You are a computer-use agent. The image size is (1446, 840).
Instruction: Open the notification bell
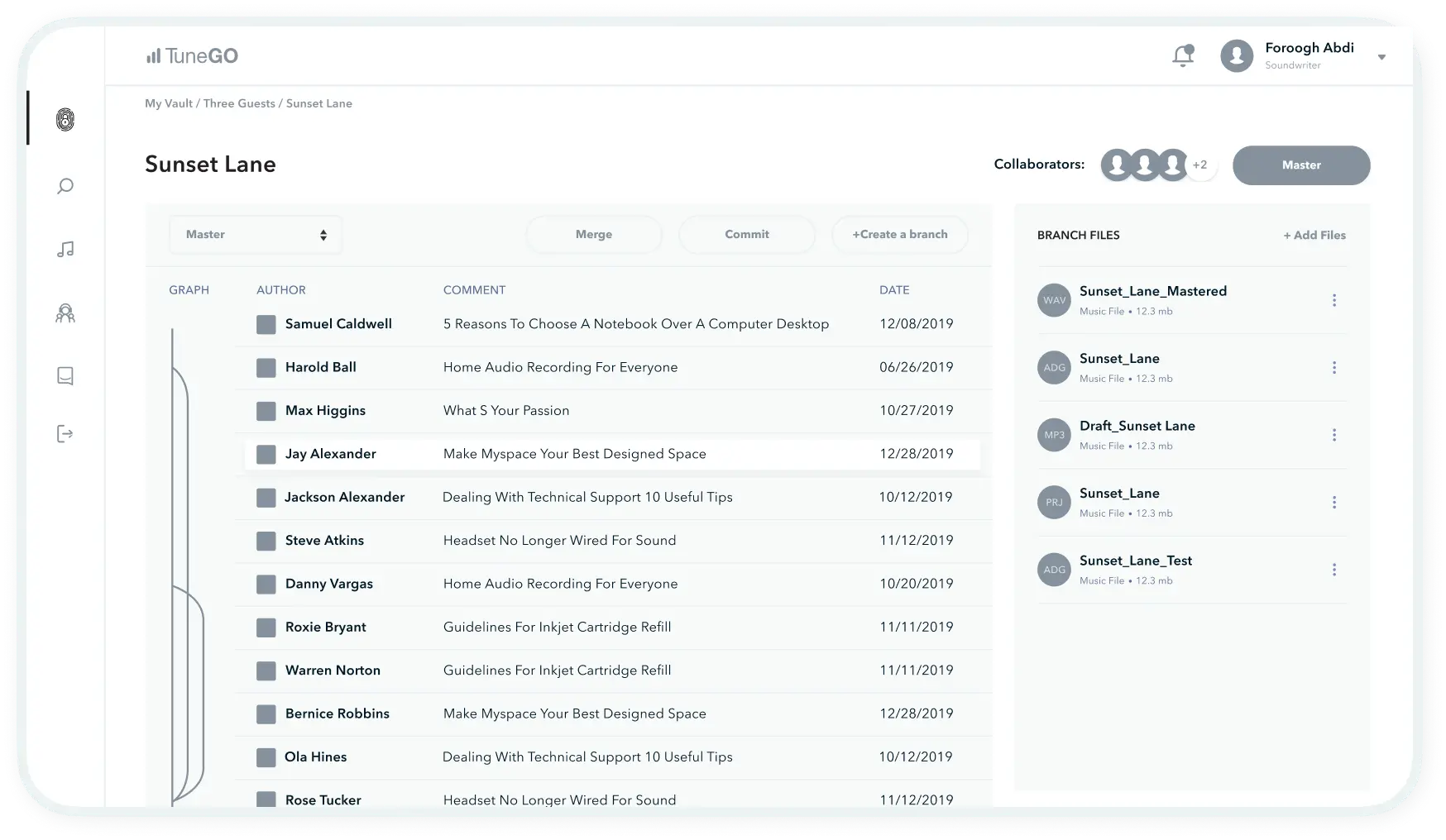click(1183, 55)
